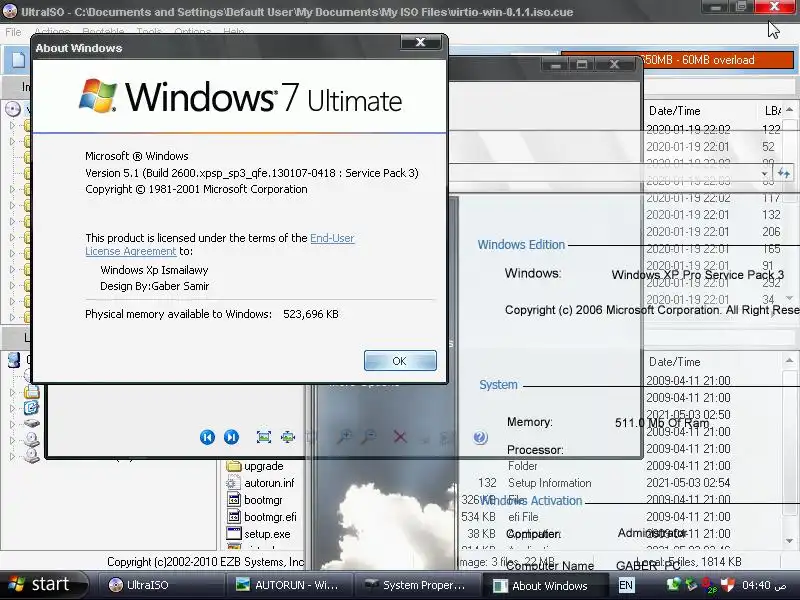Click the Date/Time column header in upper list
The width and height of the screenshot is (800, 600).
pos(674,111)
